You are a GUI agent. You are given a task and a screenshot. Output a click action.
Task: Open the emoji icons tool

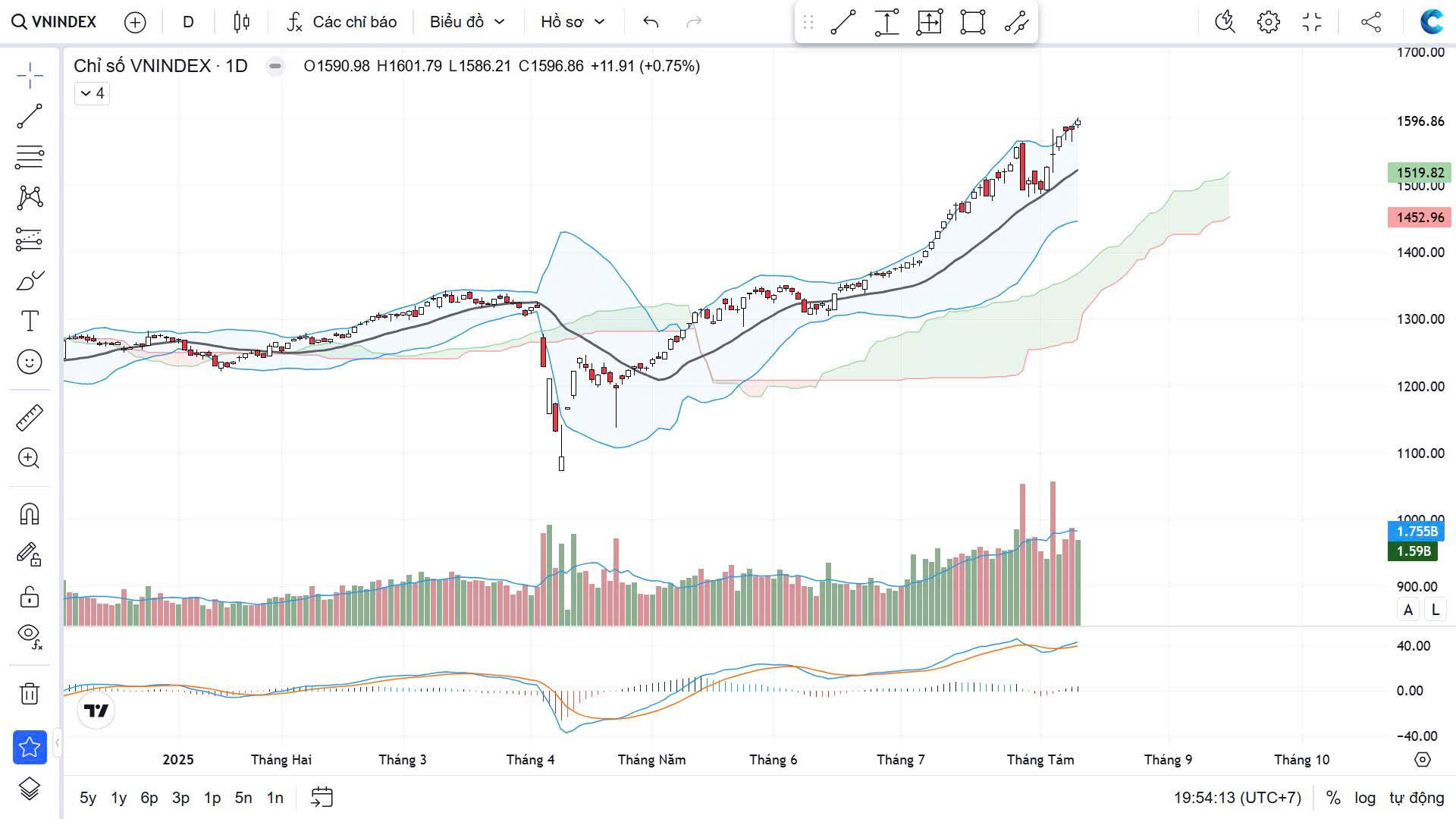coord(30,362)
